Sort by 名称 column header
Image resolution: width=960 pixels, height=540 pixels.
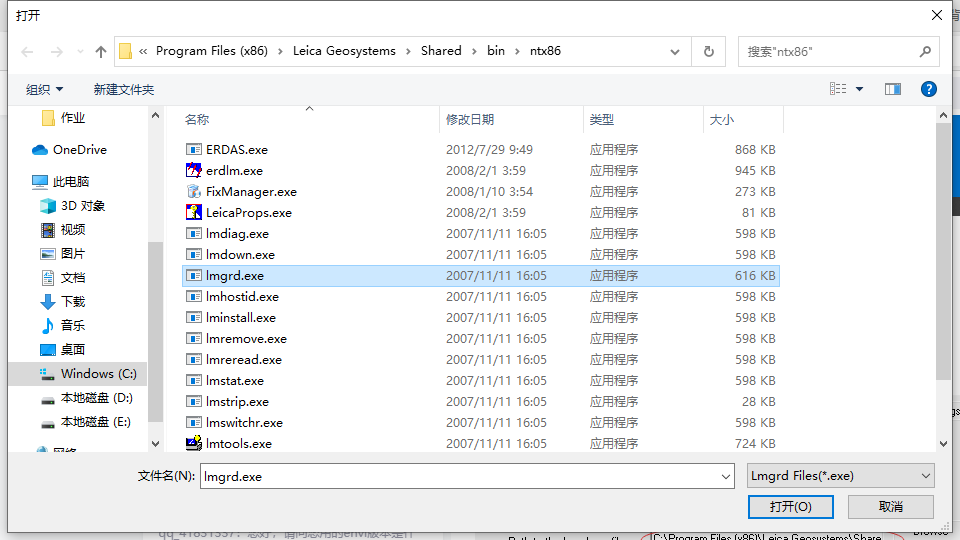309,119
